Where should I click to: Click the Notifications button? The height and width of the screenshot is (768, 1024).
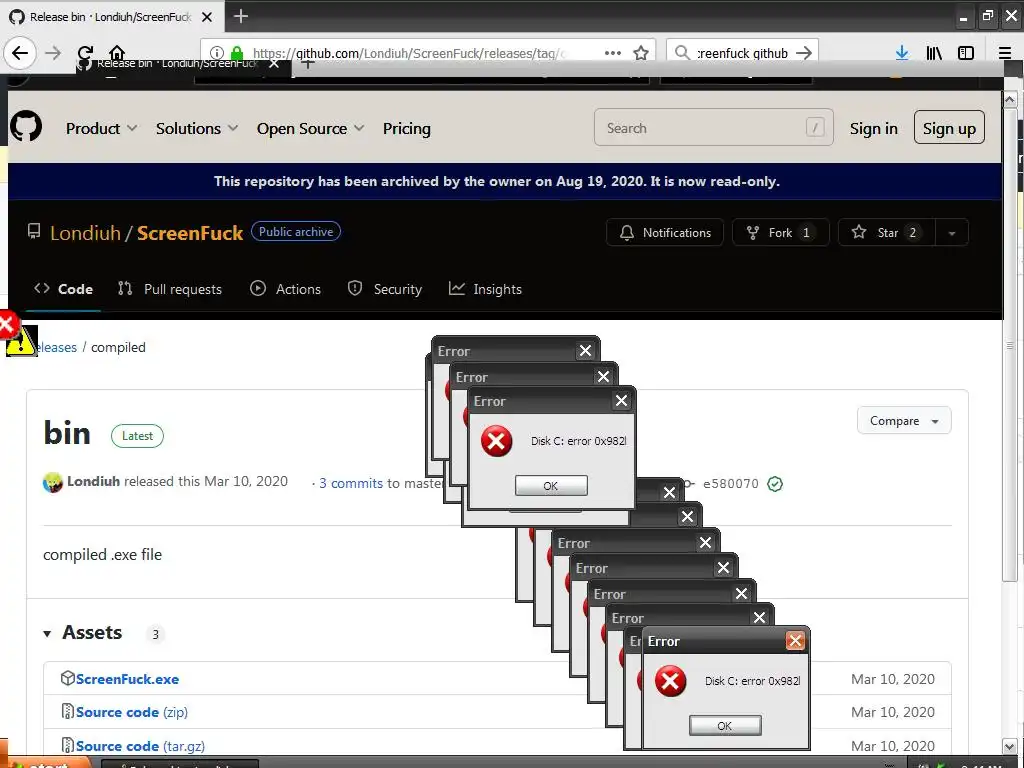665,232
